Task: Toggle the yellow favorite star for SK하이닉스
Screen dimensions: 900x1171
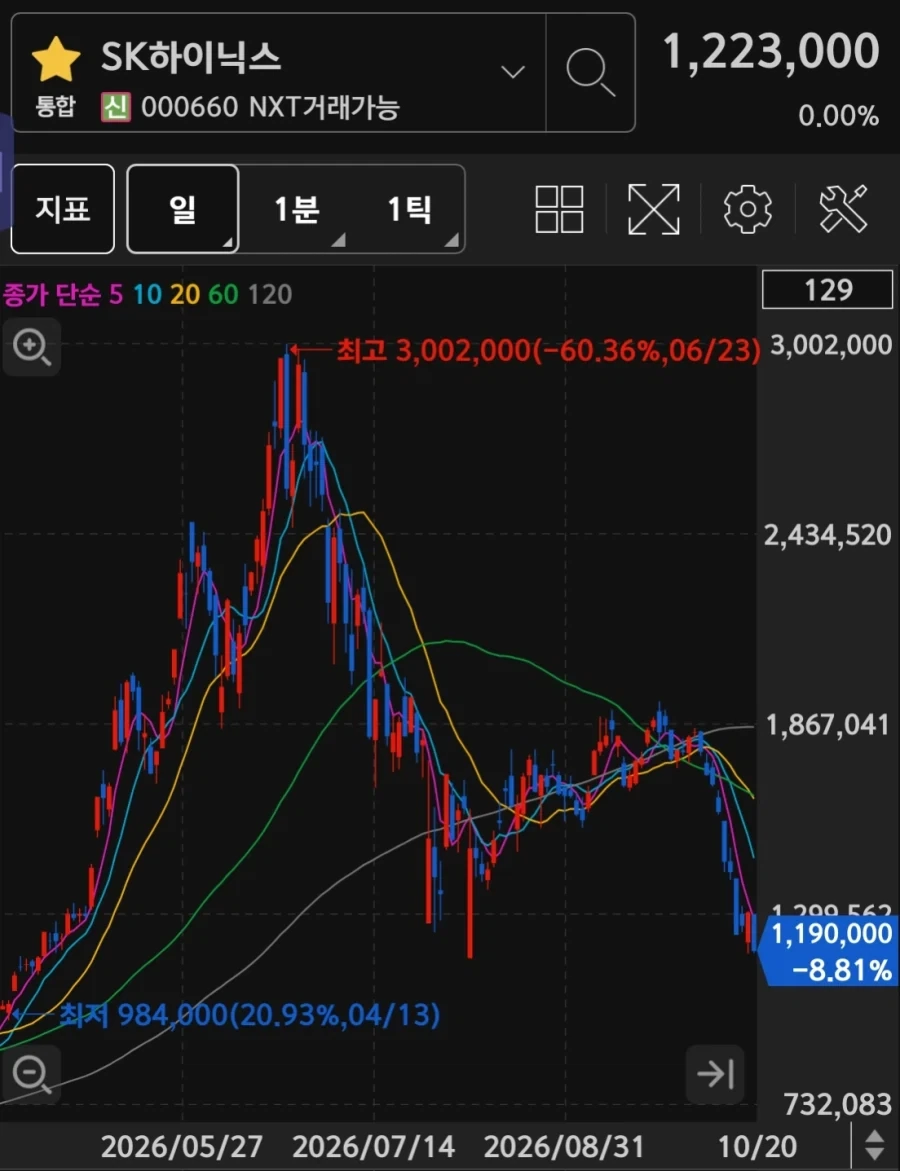Action: (x=56, y=59)
